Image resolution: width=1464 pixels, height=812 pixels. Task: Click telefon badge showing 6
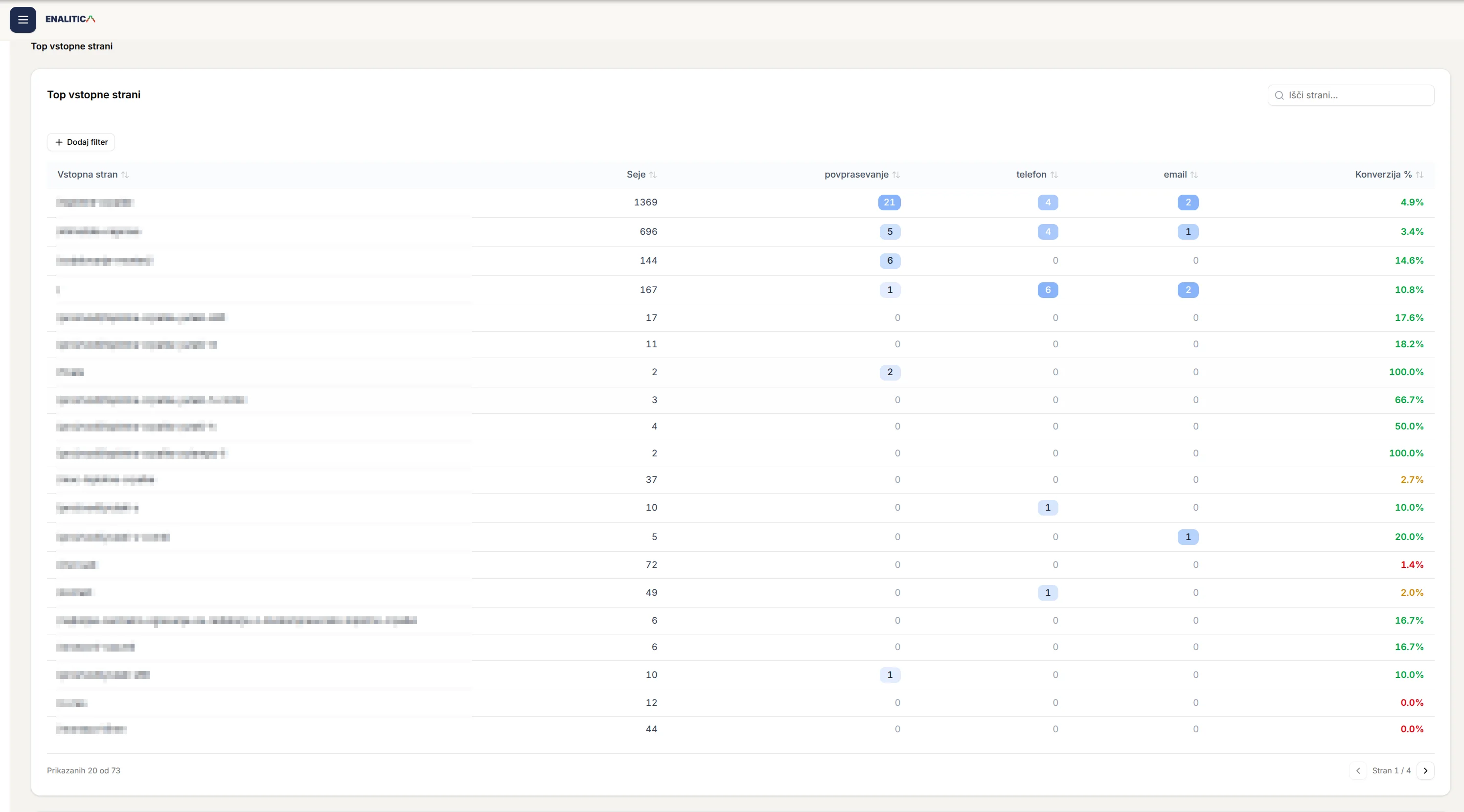(1048, 290)
